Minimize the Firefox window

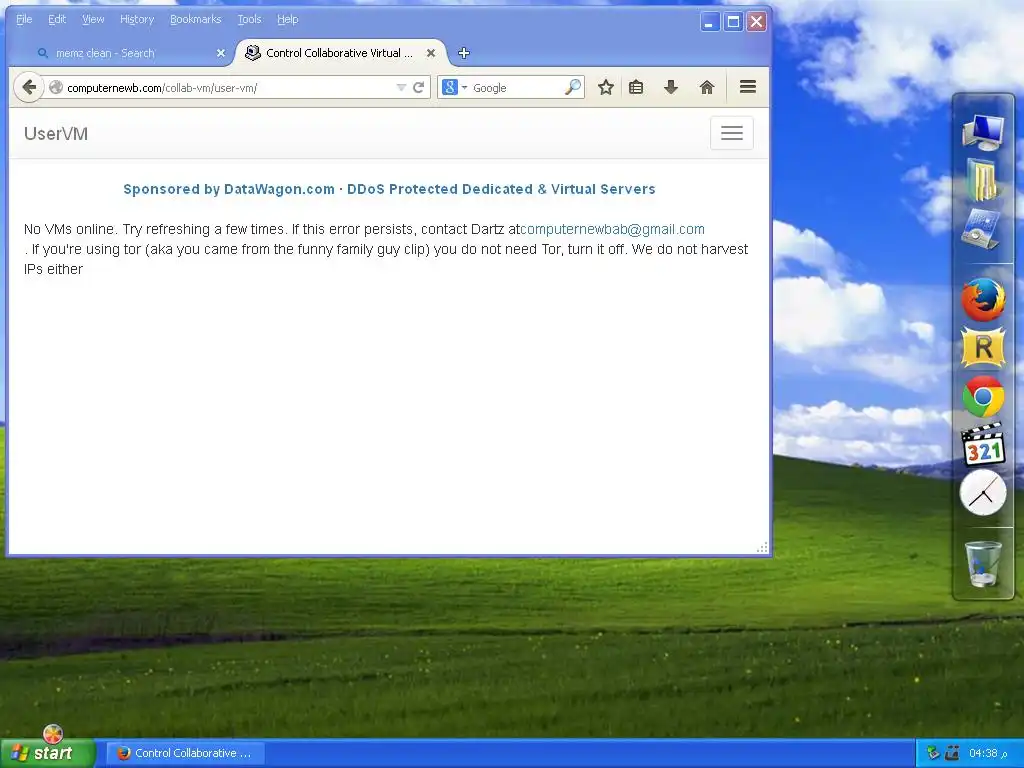pyautogui.click(x=710, y=22)
